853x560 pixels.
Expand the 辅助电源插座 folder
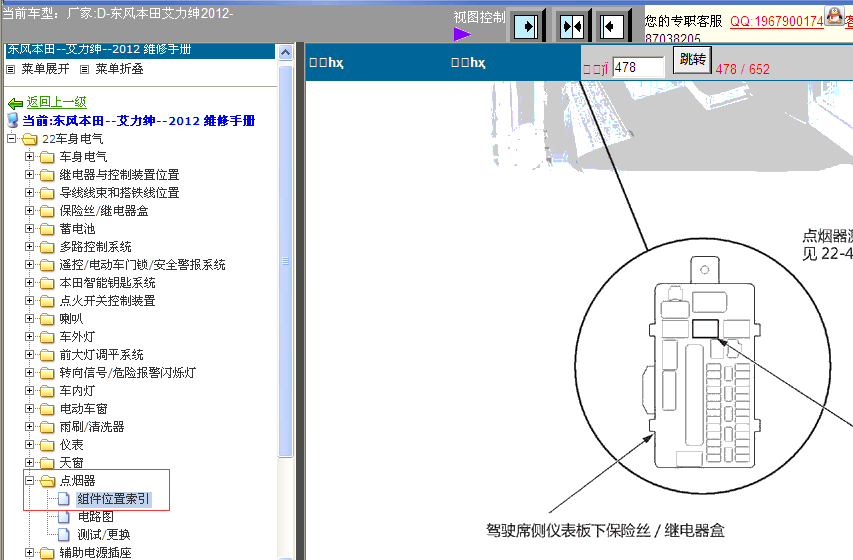point(29,552)
